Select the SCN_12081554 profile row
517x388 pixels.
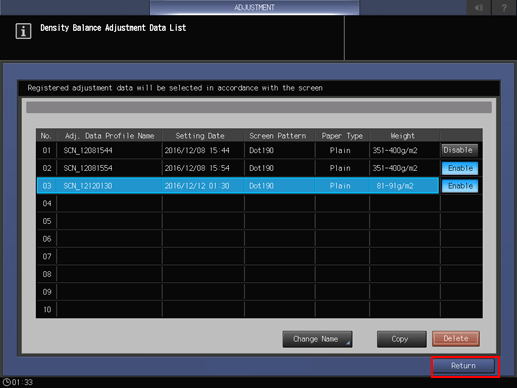point(238,168)
